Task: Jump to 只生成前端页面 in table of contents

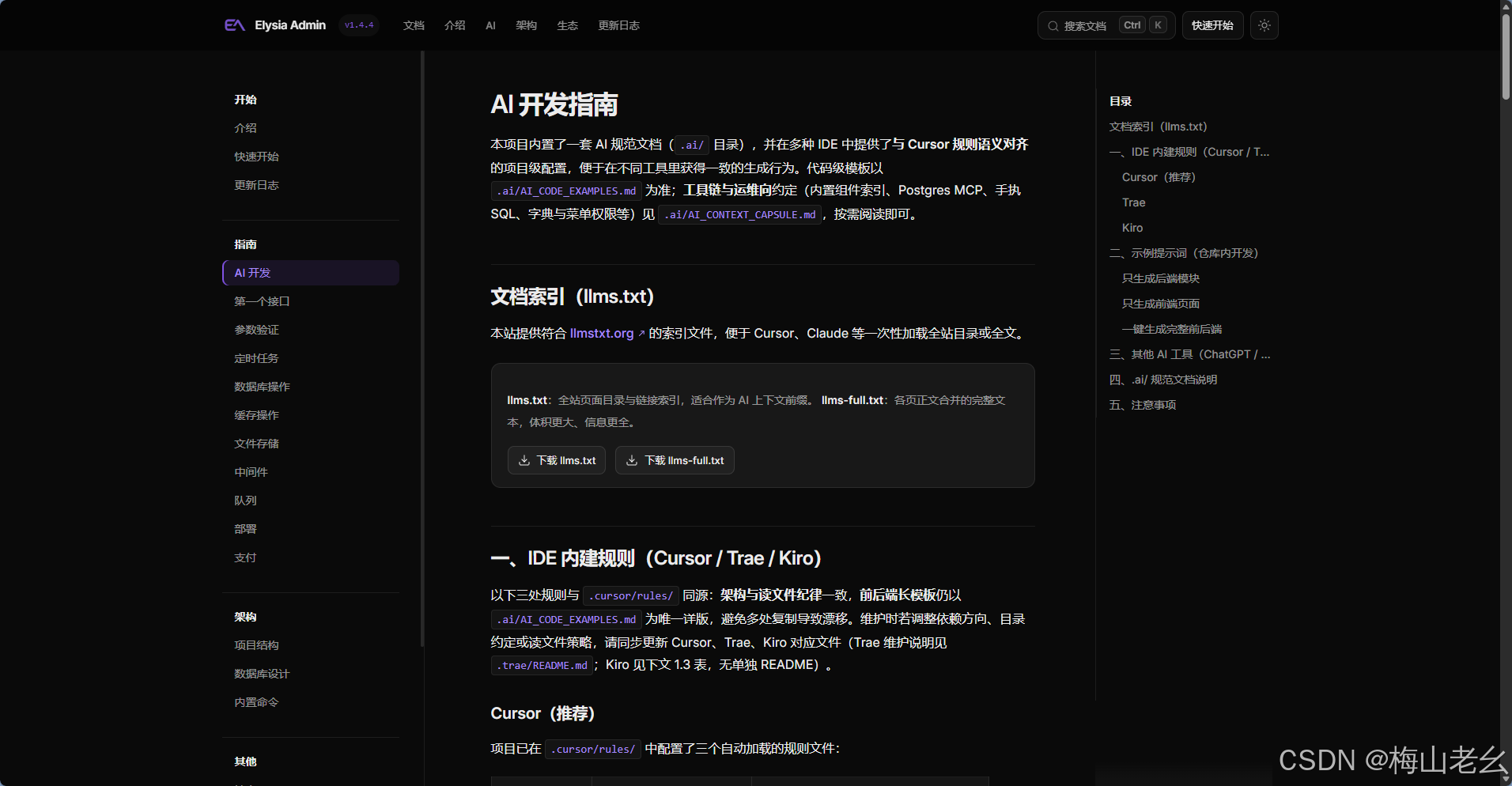Action: click(x=1161, y=304)
